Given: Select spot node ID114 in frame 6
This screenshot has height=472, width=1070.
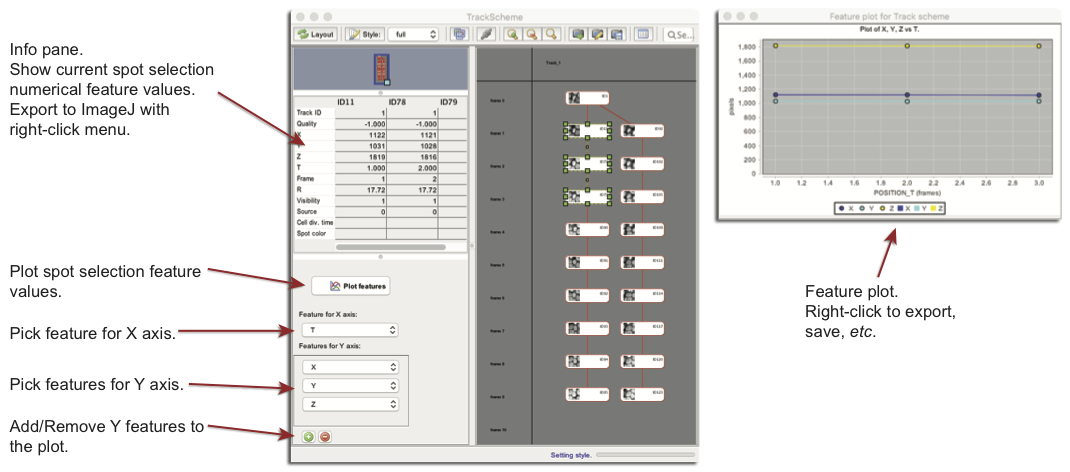Looking at the screenshot, I should point(642,295).
